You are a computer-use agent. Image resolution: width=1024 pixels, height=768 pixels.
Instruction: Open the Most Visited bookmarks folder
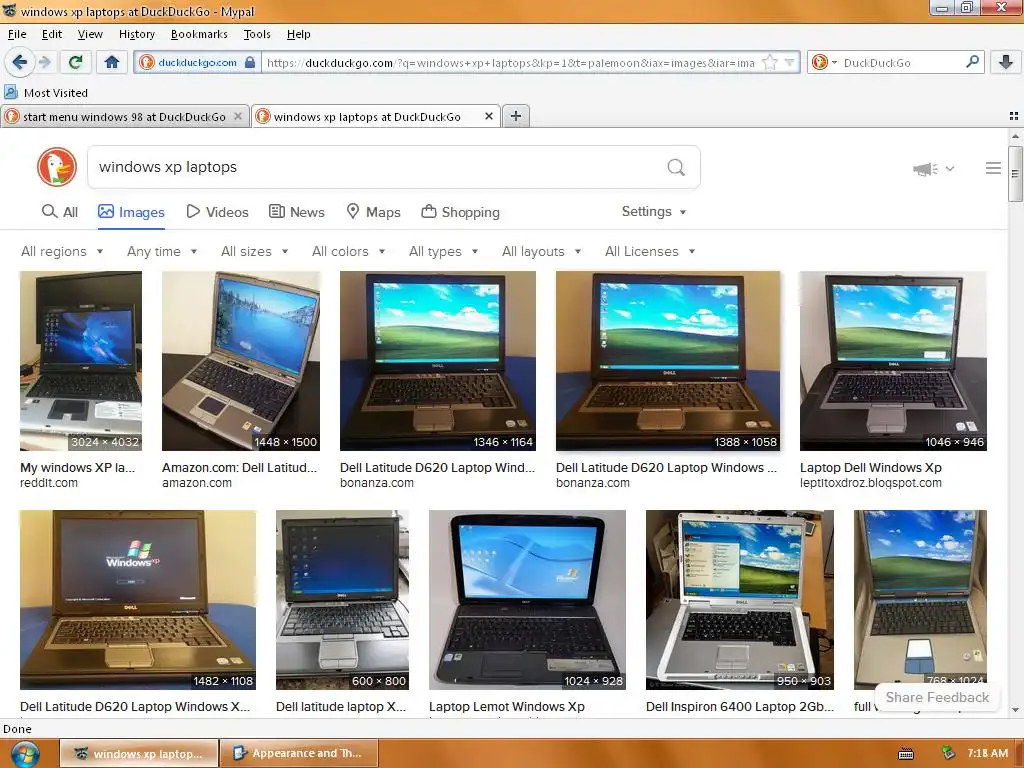46,93
